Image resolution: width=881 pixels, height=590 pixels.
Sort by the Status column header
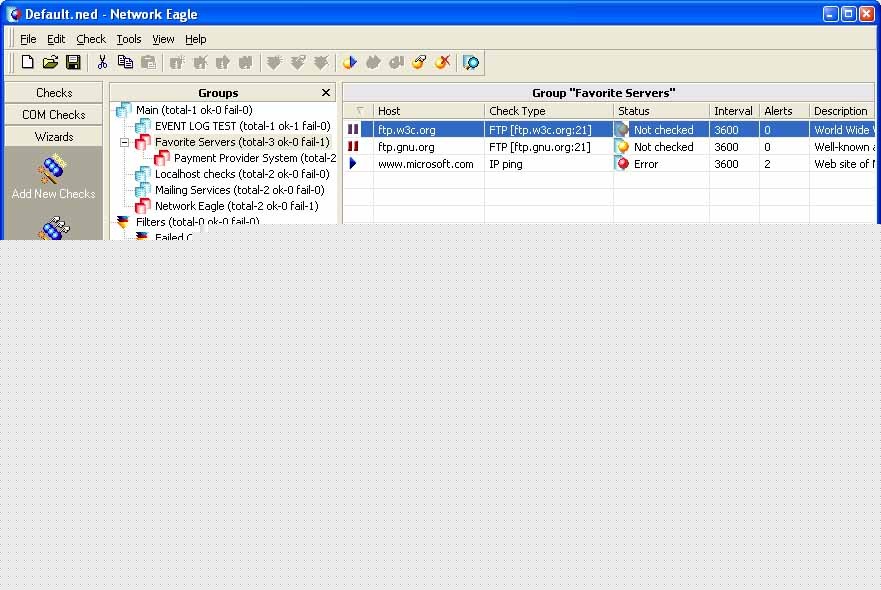(661, 111)
